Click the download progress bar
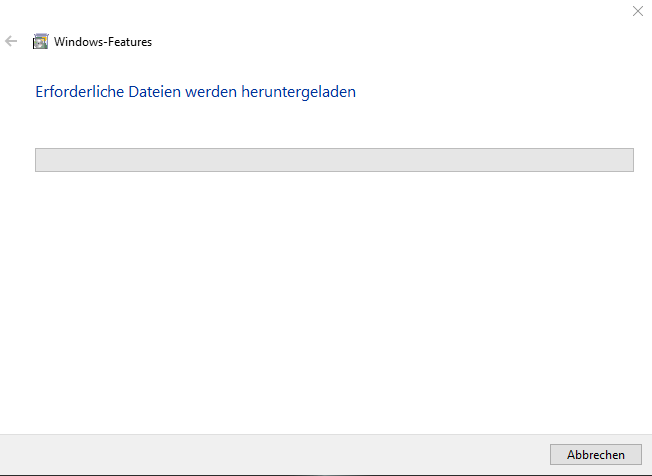652x476 pixels. [x=334, y=160]
